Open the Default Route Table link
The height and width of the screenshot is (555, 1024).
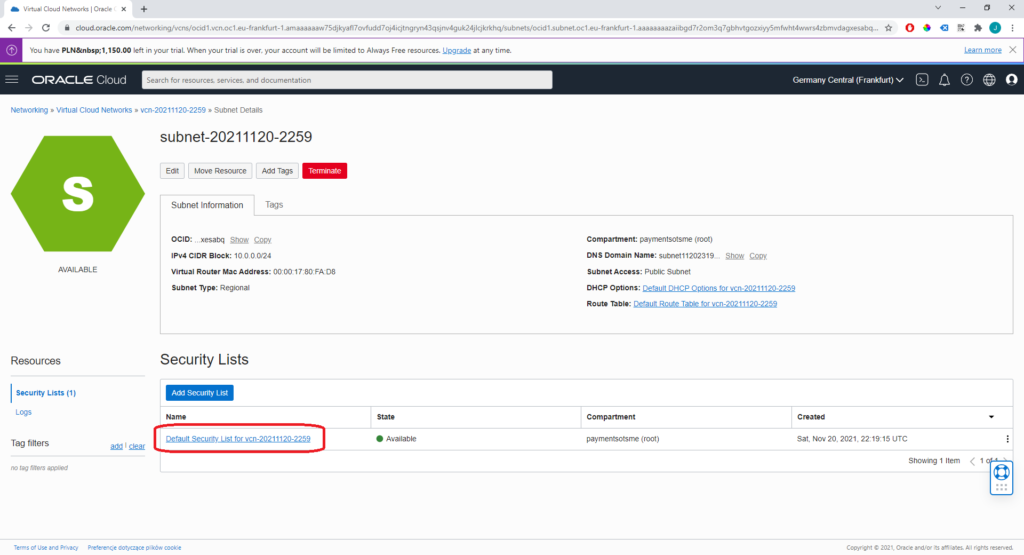coord(705,304)
